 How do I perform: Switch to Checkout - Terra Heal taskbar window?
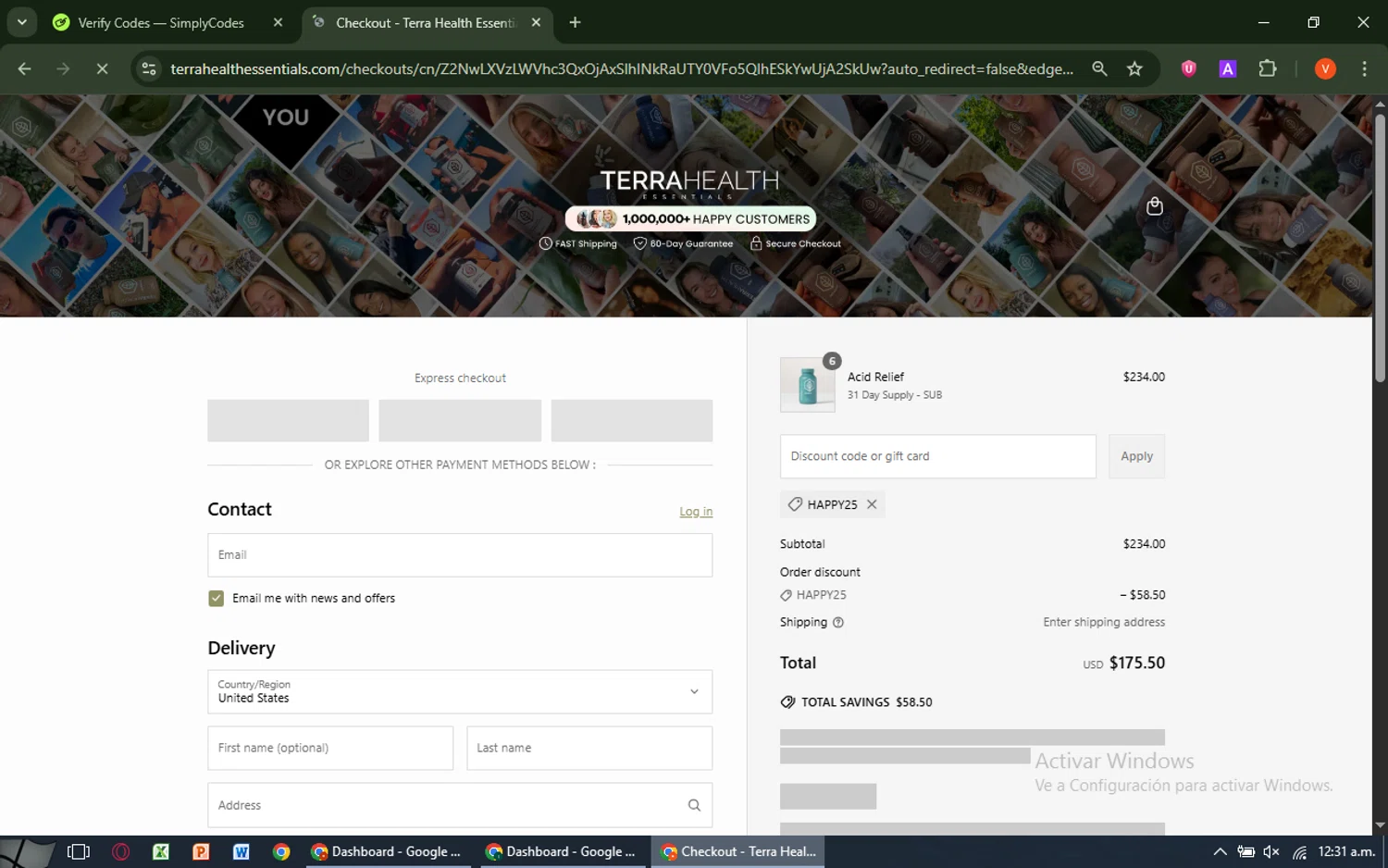pos(738,851)
